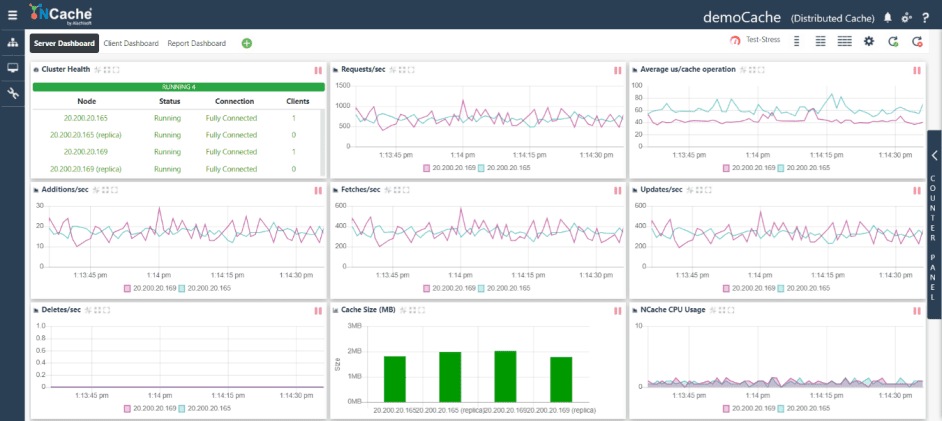Screen dimensions: 942x421
Task: Click the Test-Stress label
Action: pyautogui.click(x=763, y=40)
